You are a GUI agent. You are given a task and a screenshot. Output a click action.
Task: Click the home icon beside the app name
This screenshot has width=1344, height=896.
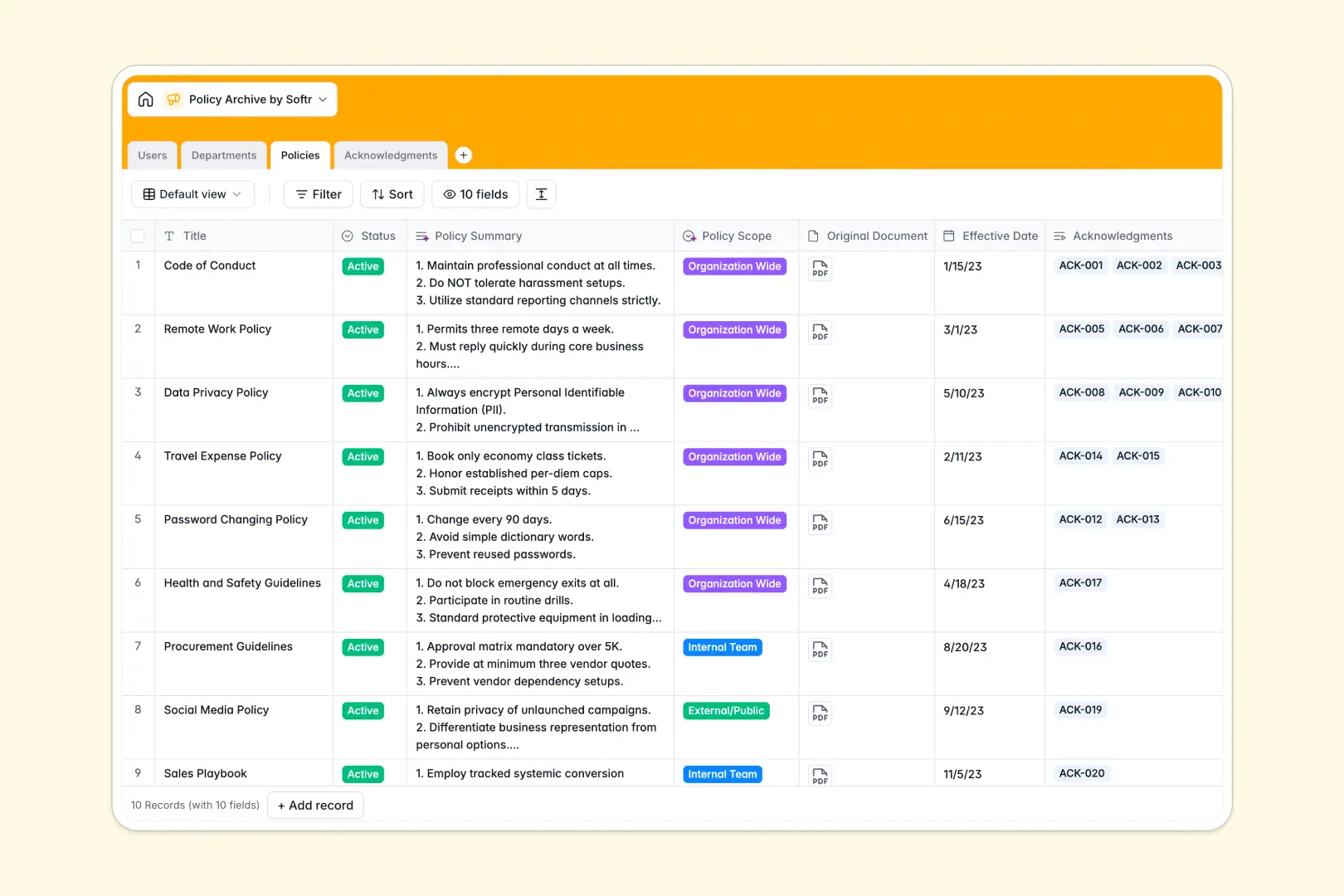(x=145, y=99)
